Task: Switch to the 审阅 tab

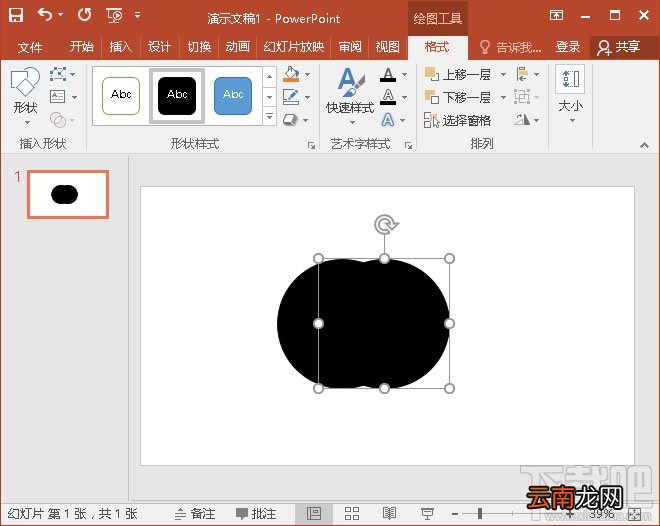Action: coord(350,46)
